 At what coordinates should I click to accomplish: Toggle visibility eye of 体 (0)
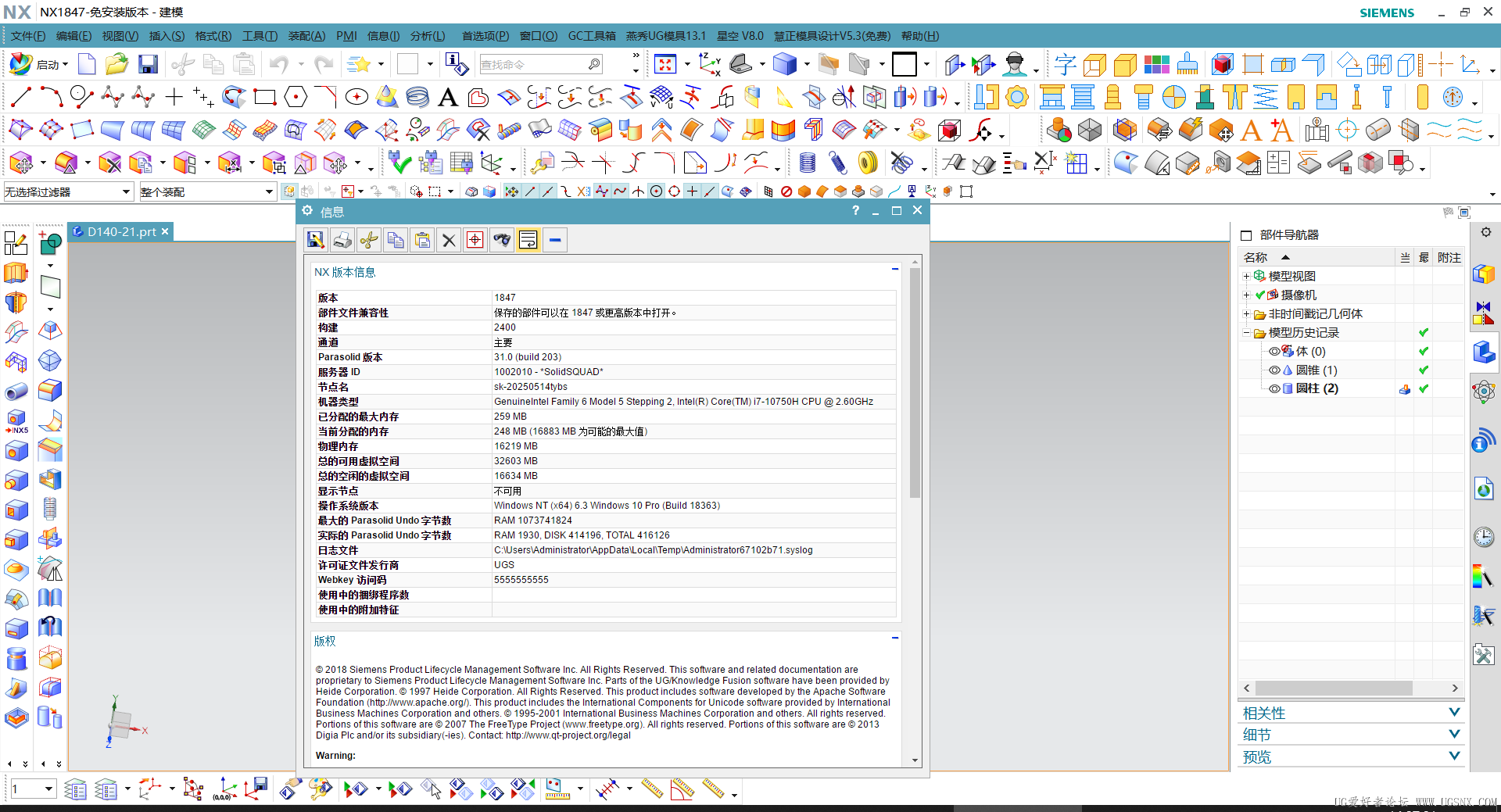point(1274,351)
